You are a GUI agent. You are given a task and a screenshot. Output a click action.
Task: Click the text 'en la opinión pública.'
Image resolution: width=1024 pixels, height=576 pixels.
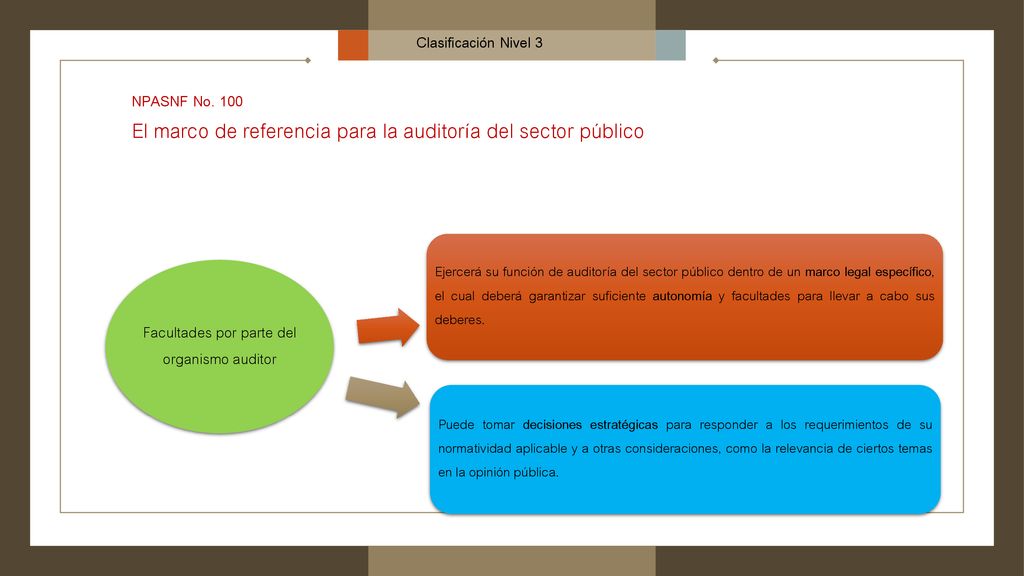[x=498, y=473]
